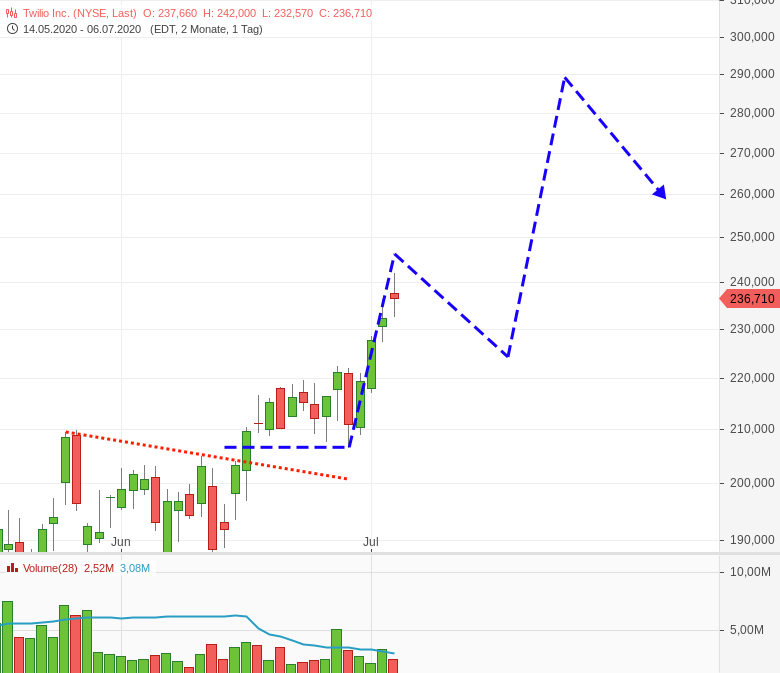This screenshot has width=780, height=673.
Task: Click the Jun month label on time axis
Action: click(120, 542)
